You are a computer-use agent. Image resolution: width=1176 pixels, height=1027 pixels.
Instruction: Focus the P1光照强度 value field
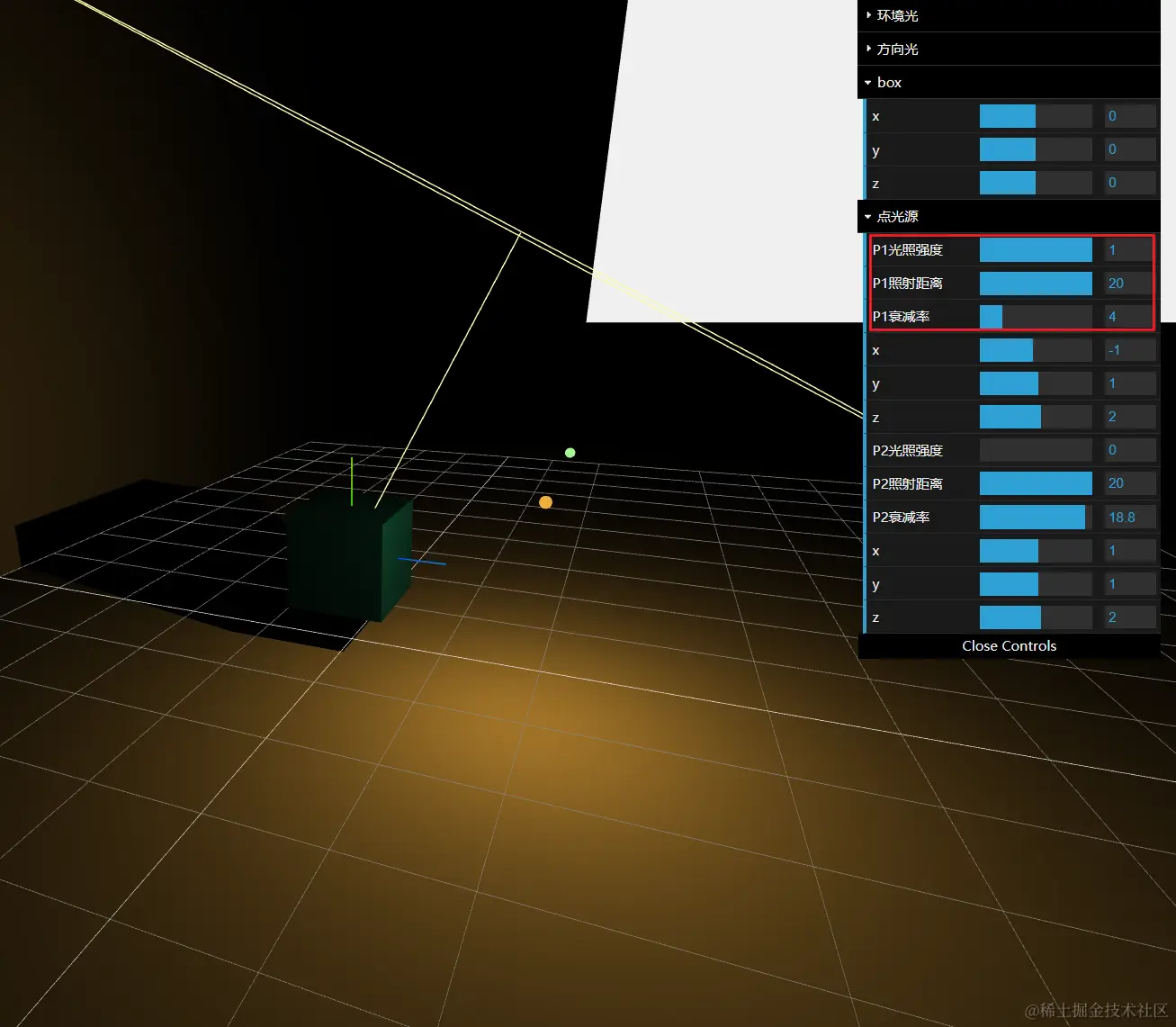coord(1128,249)
